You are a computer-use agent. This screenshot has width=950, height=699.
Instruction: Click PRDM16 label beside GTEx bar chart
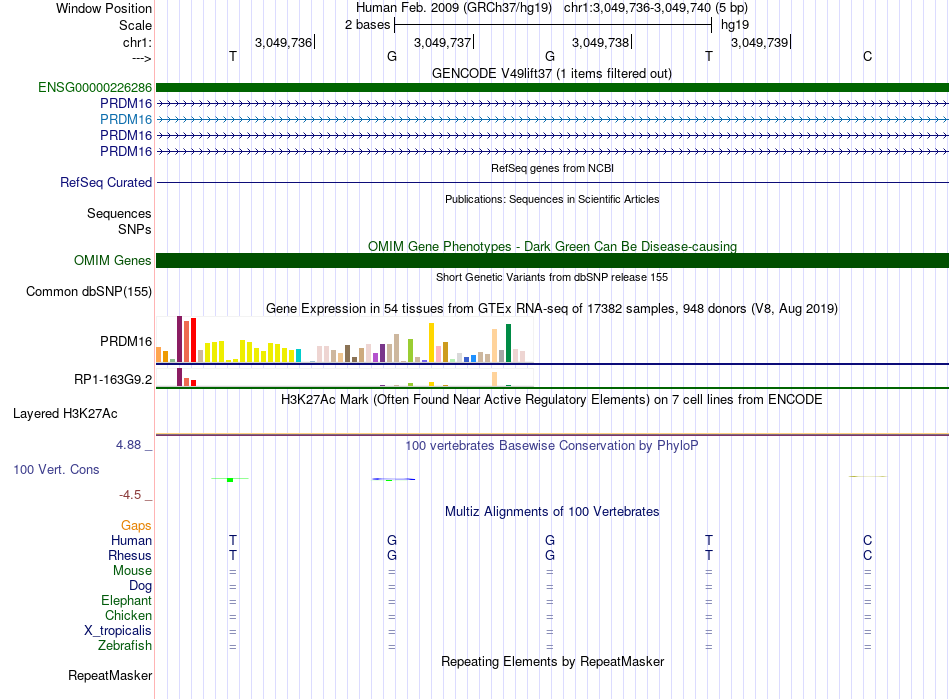[126, 341]
